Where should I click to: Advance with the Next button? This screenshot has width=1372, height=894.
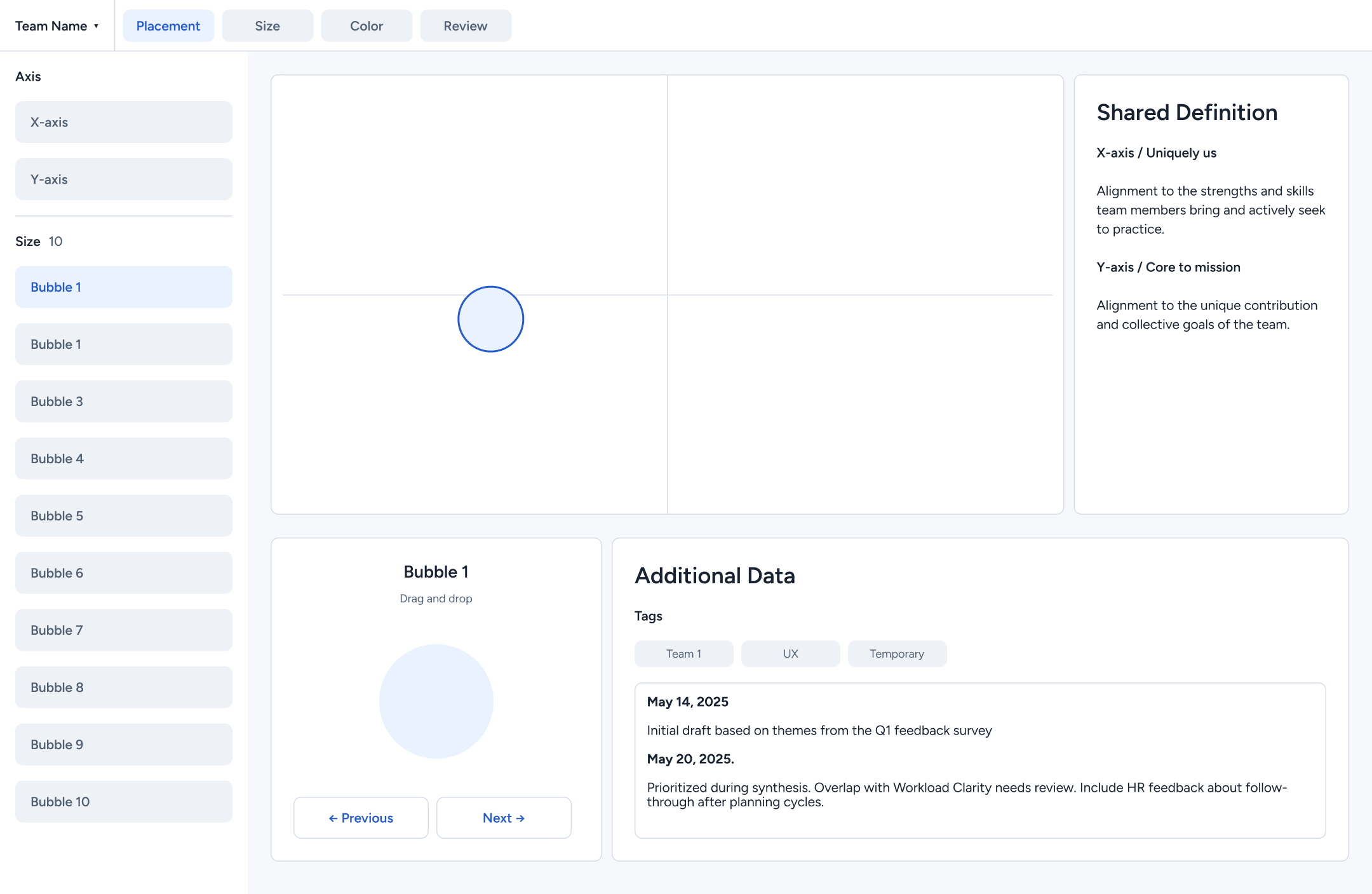(x=504, y=818)
